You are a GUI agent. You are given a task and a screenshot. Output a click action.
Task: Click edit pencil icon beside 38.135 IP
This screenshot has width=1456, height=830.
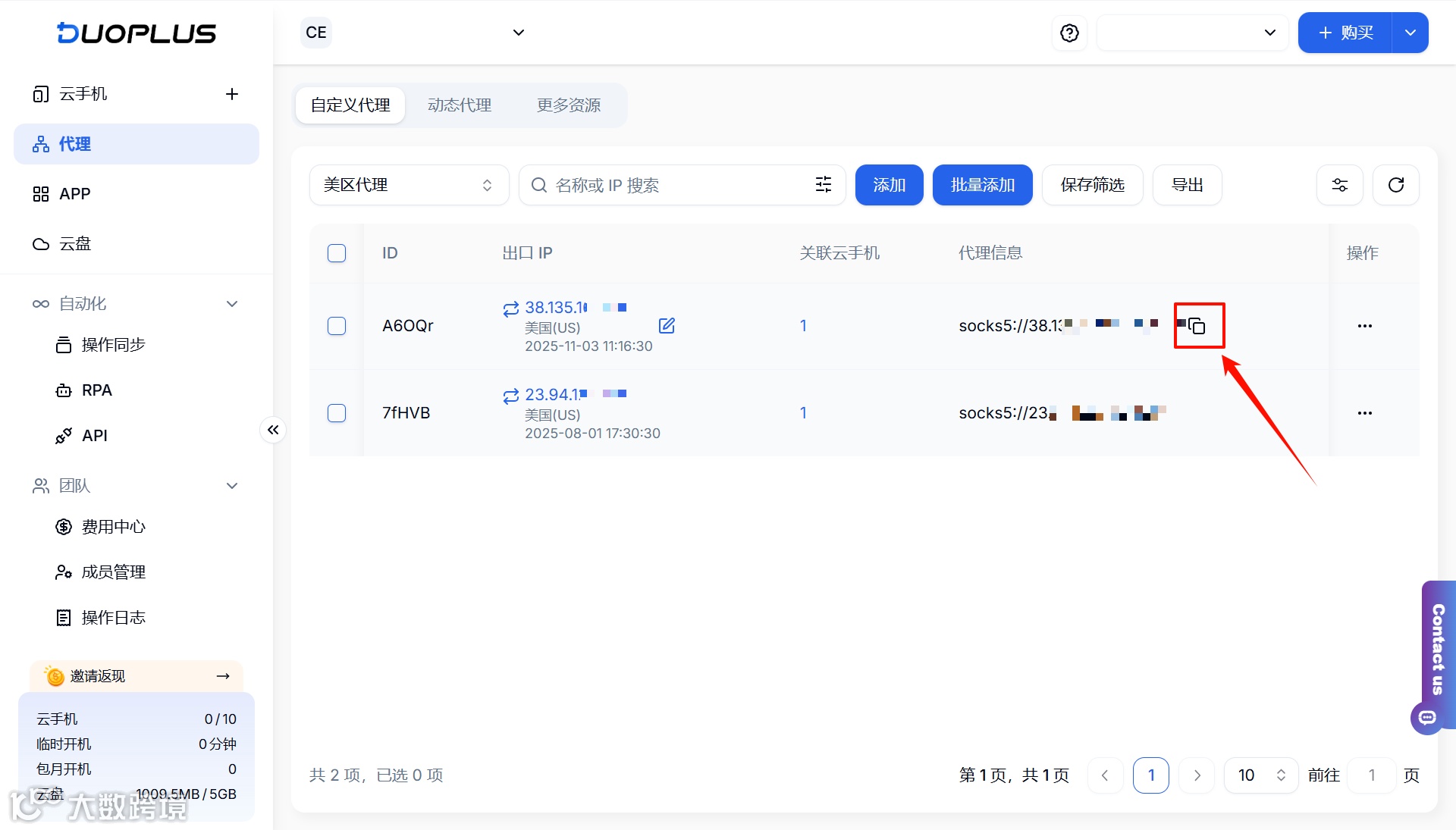[667, 326]
